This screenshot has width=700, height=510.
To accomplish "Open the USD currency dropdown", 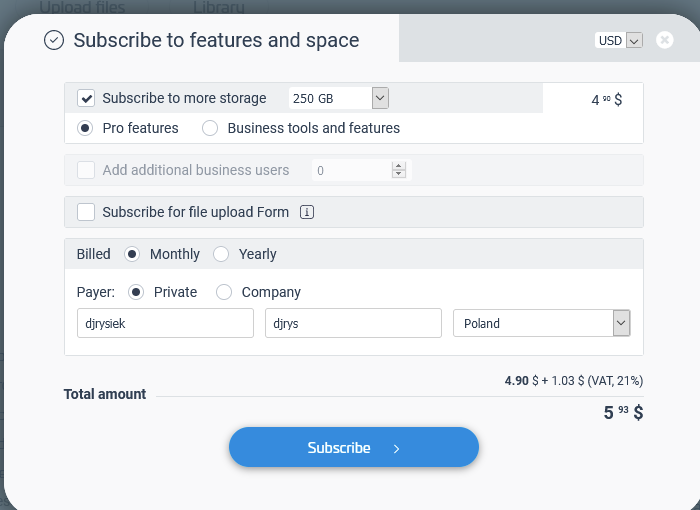I will click(633, 41).
